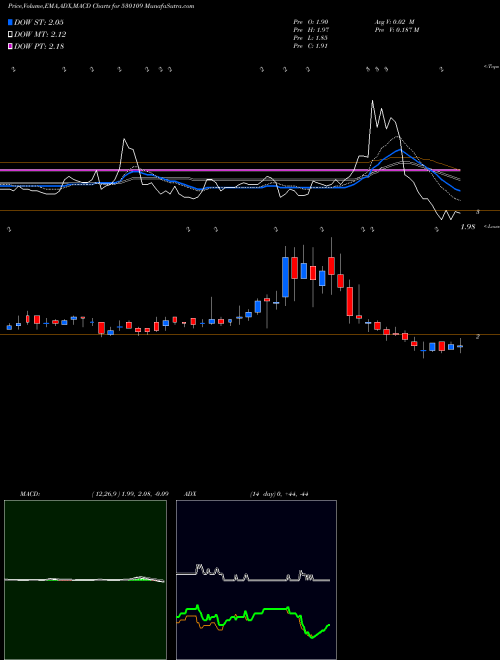
Task: Click the chart title mentioning MunafaSutra.com
Action: click(x=101, y=7)
